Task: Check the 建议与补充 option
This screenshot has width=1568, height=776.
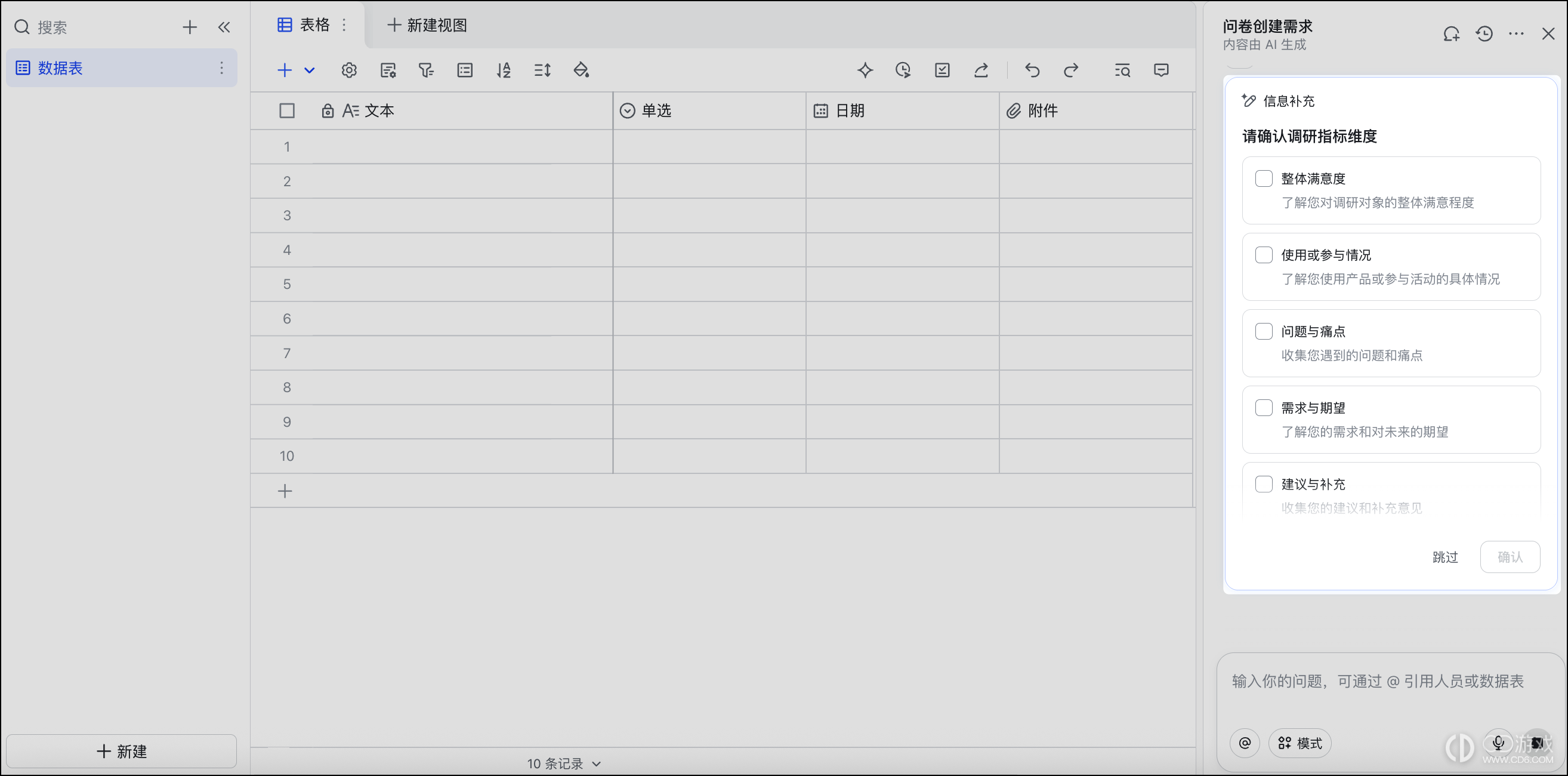Action: [1264, 484]
